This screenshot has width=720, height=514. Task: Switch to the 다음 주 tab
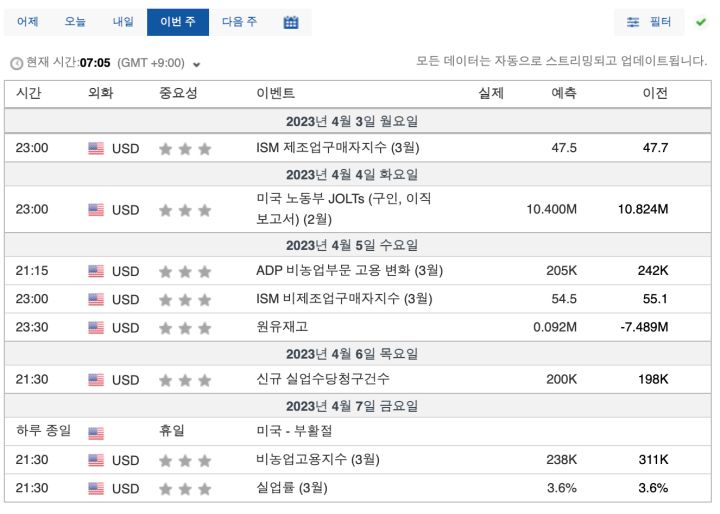239,22
